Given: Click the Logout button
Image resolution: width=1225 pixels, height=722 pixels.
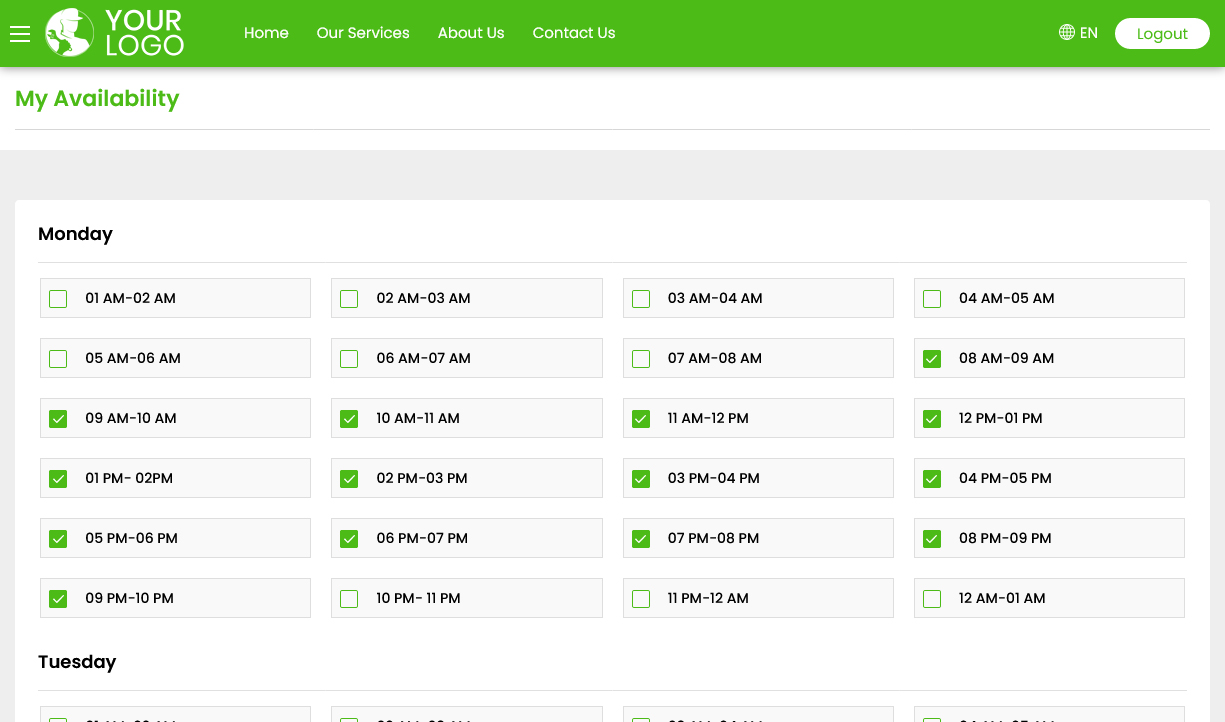Looking at the screenshot, I should click(x=1162, y=33).
